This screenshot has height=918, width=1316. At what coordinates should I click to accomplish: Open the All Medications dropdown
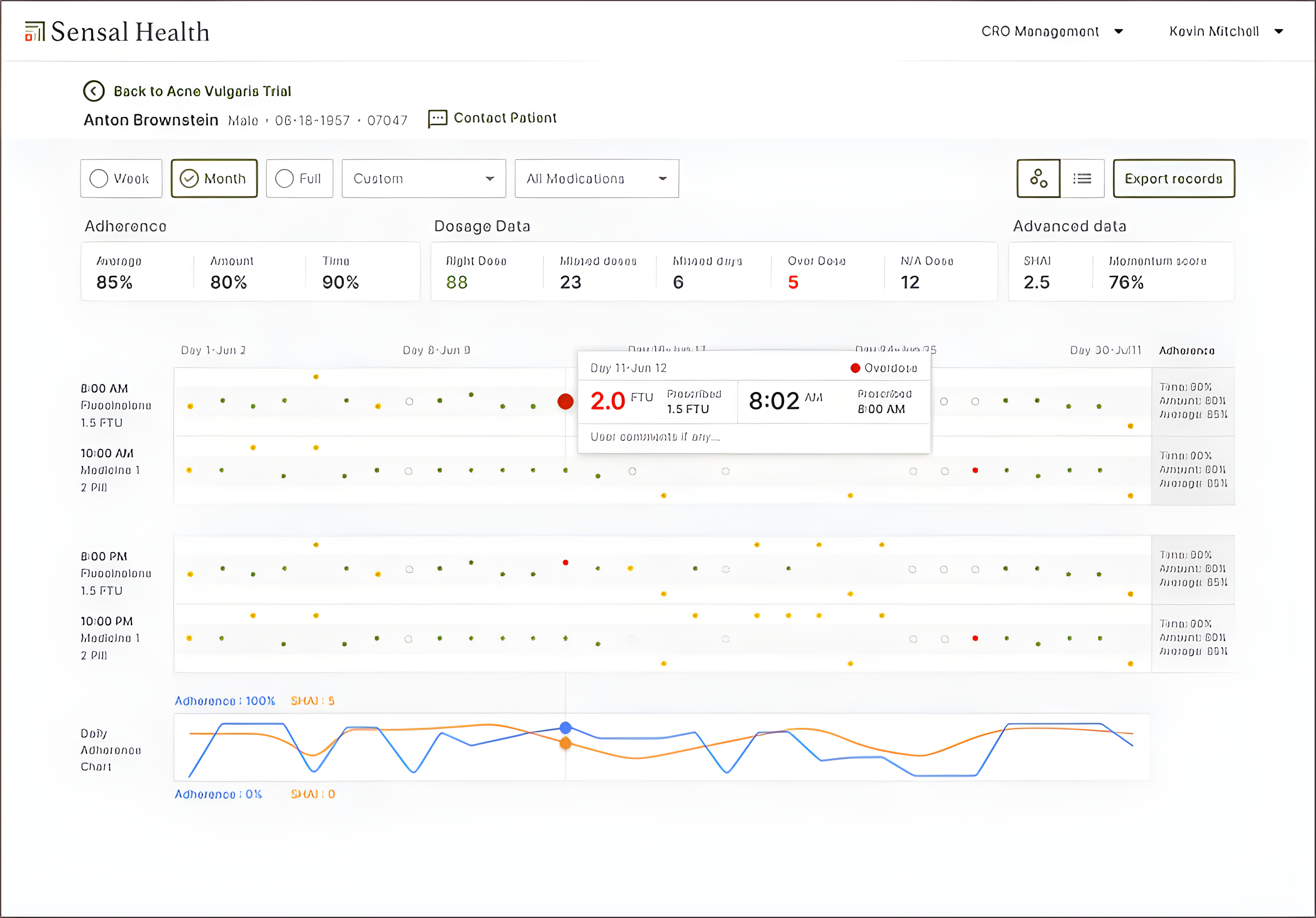click(597, 178)
